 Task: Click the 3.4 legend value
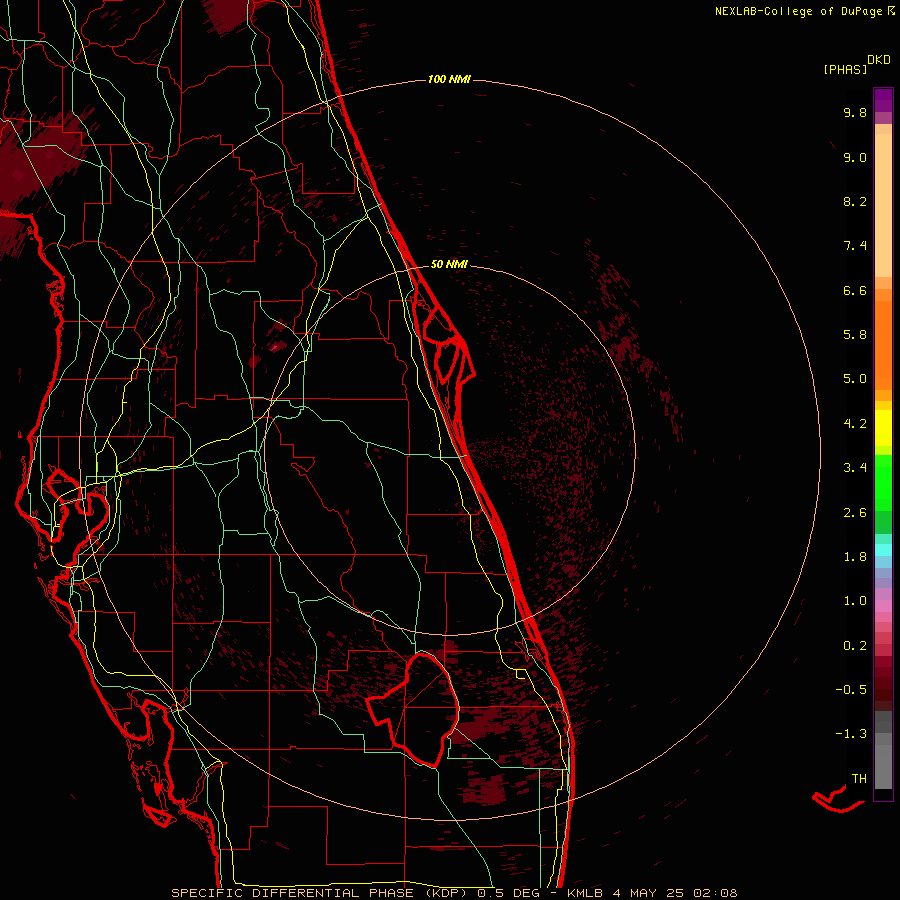coord(855,468)
